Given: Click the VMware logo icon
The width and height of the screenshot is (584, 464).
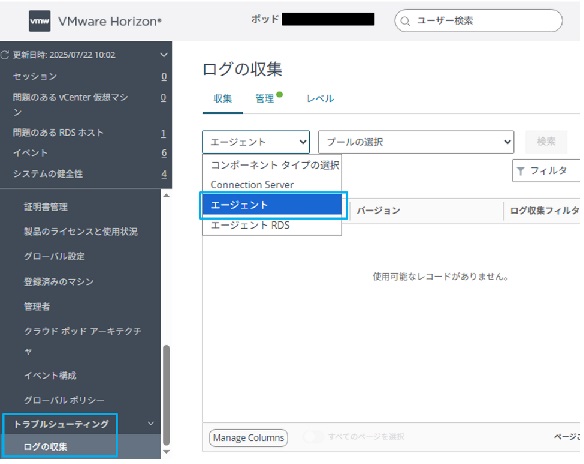Looking at the screenshot, I should click(x=39, y=21).
